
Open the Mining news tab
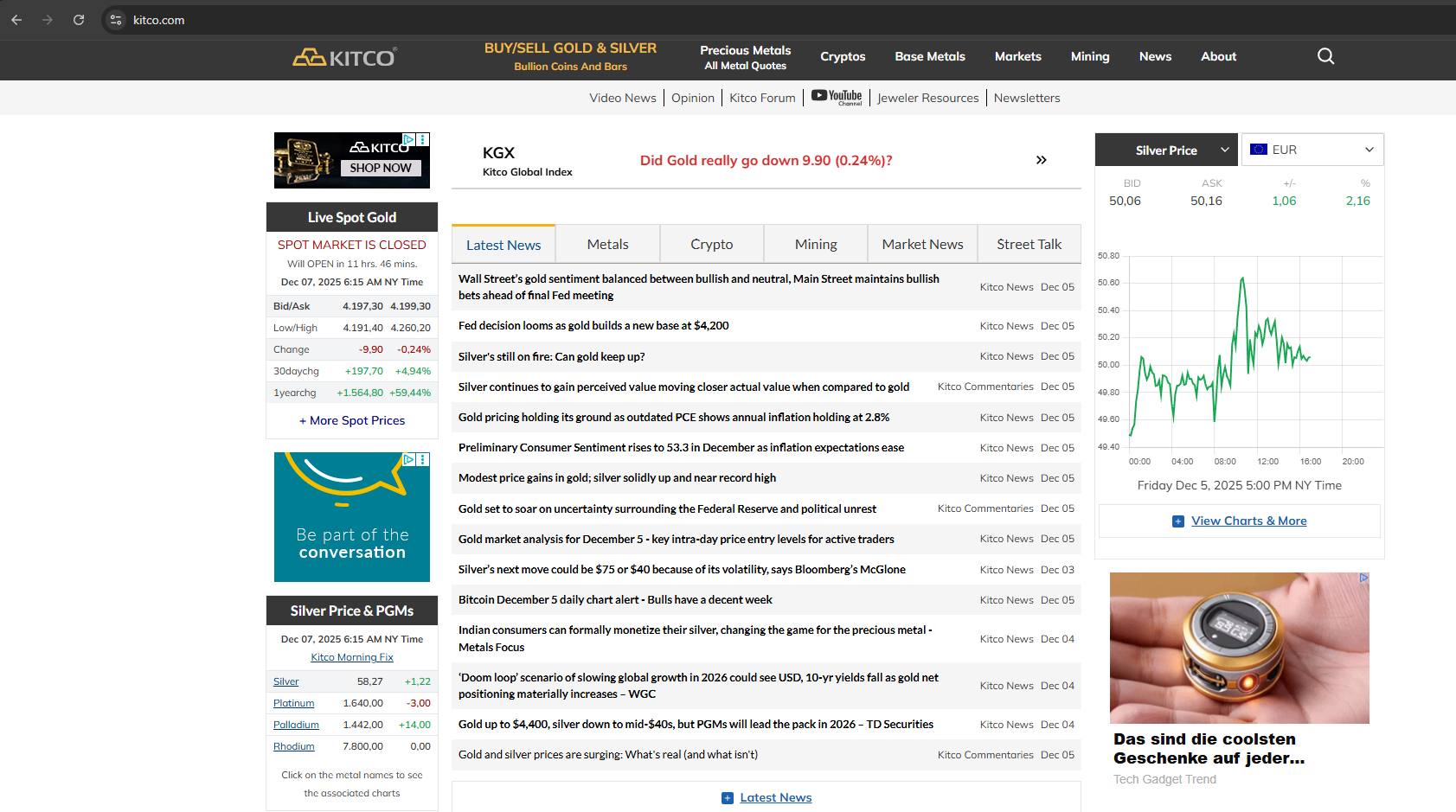(x=816, y=245)
